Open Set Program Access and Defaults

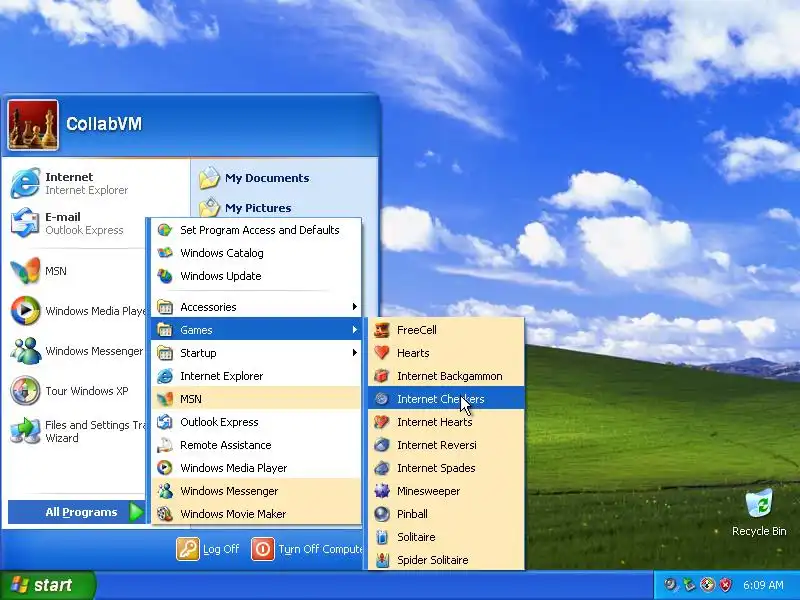[x=256, y=230]
